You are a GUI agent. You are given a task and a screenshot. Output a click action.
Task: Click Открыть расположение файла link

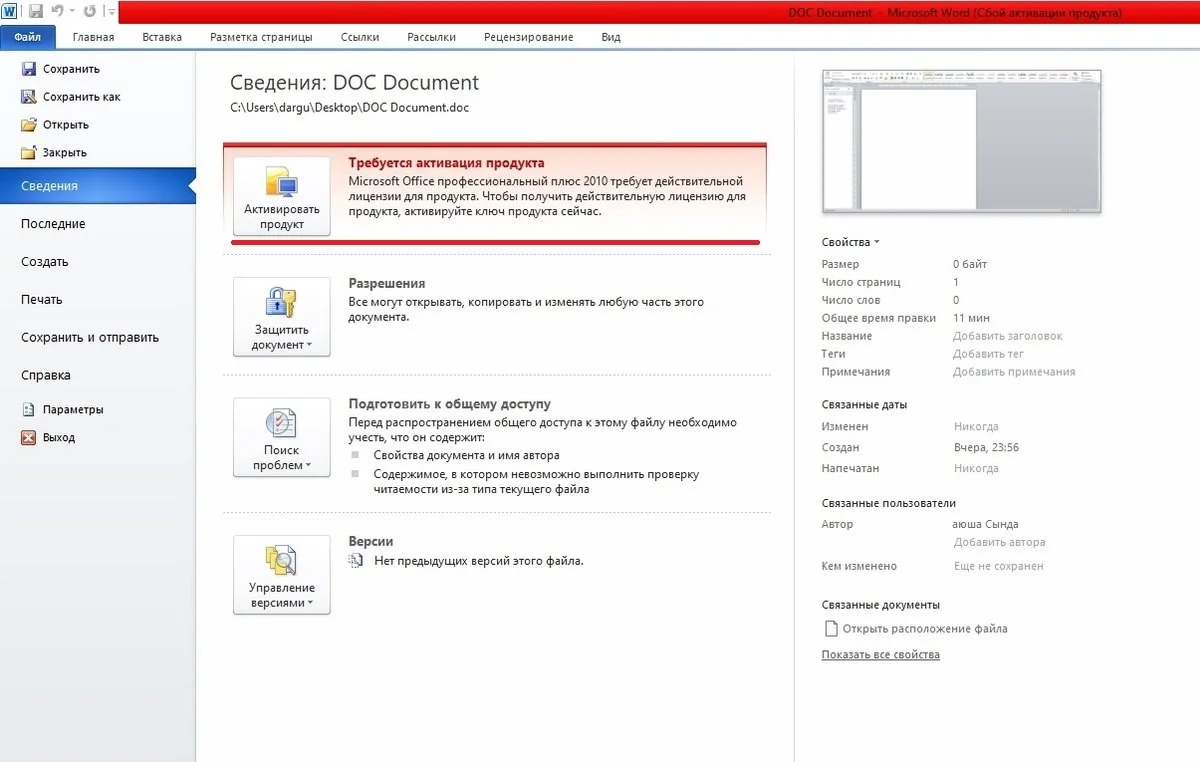(x=925, y=629)
